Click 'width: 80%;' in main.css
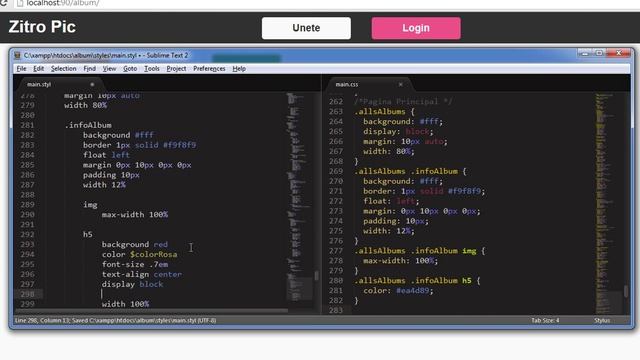 pos(389,151)
